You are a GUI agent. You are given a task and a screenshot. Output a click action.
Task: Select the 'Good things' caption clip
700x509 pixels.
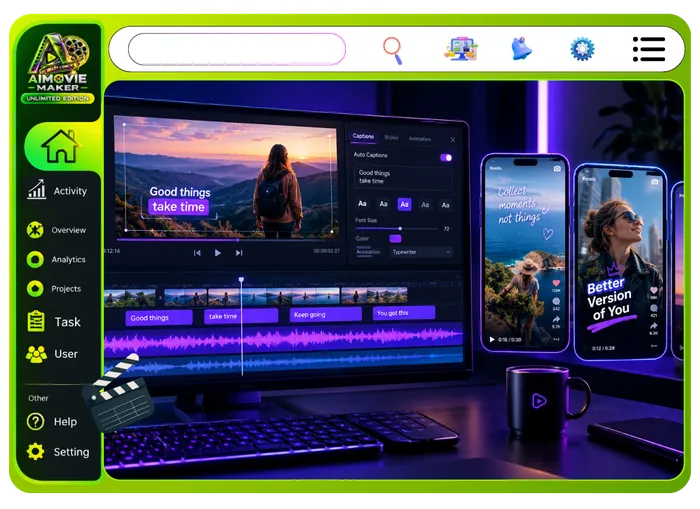[158, 317]
